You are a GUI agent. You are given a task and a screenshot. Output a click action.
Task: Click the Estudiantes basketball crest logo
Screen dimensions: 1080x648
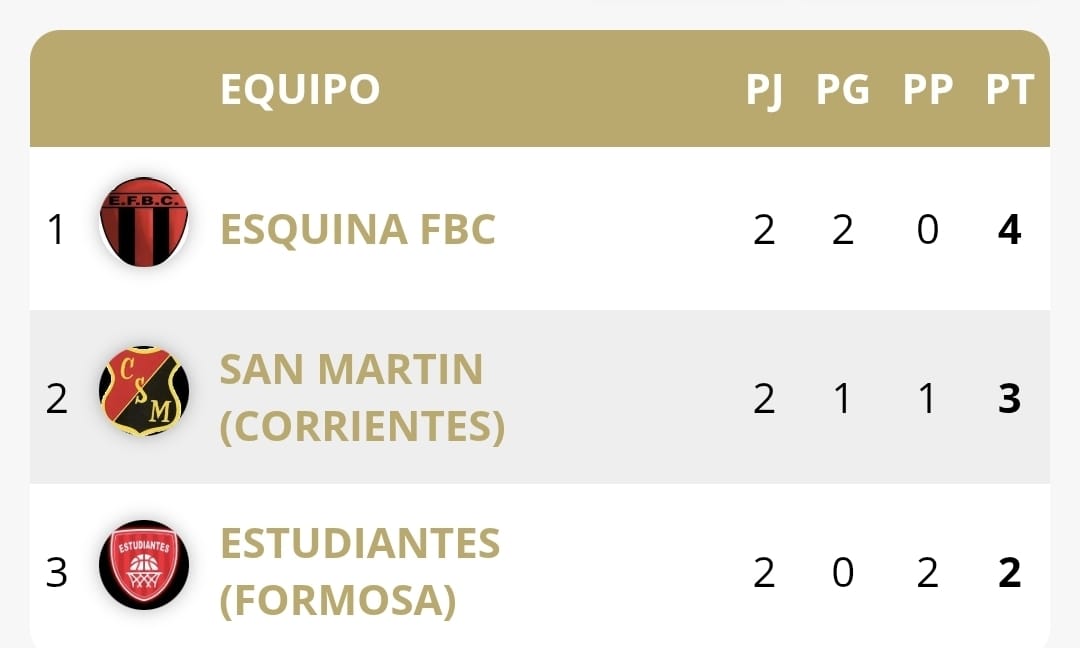[x=144, y=565]
